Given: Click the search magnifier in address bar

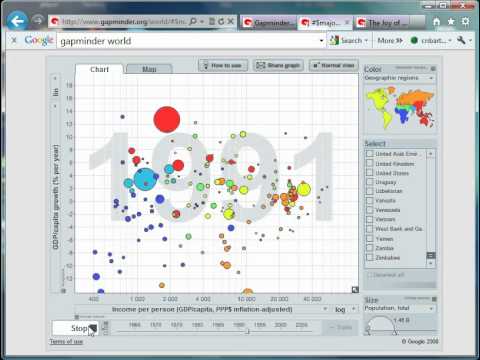Looking at the screenshot, I should [x=193, y=22].
